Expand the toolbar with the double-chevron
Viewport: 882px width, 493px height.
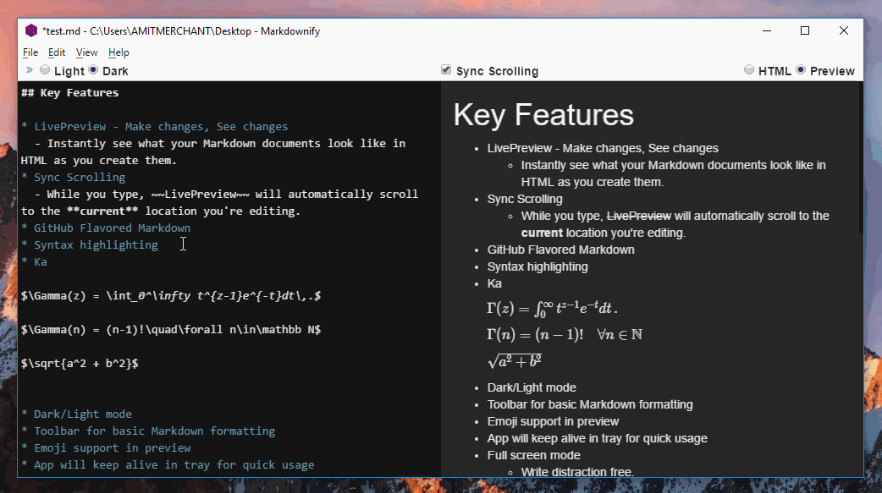[x=29, y=70]
